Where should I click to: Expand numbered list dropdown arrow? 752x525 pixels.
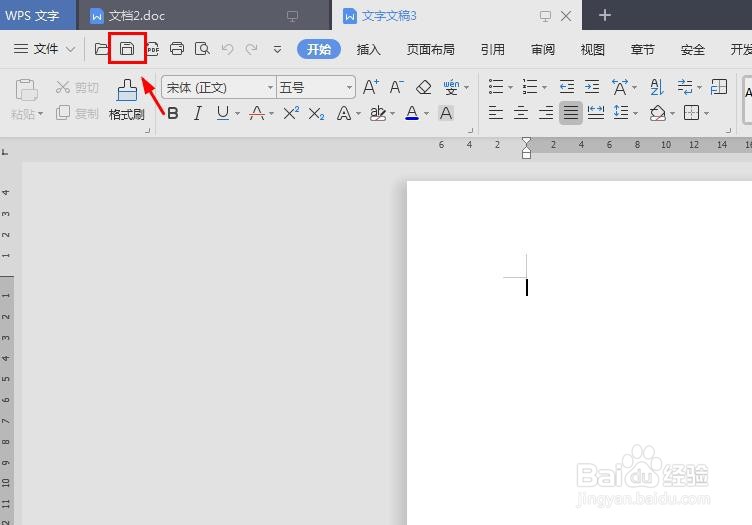point(544,88)
